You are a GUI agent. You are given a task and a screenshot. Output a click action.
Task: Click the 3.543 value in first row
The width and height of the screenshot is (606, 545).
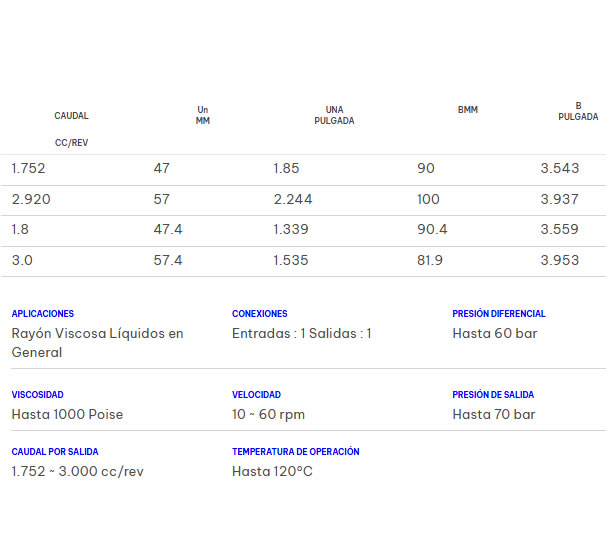[559, 168]
